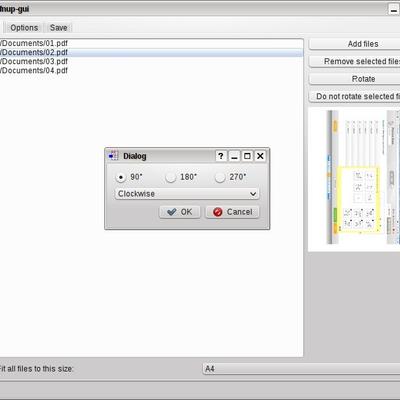Select Documents/03.pdf in the file list
The height and width of the screenshot is (400, 400).
point(151,61)
